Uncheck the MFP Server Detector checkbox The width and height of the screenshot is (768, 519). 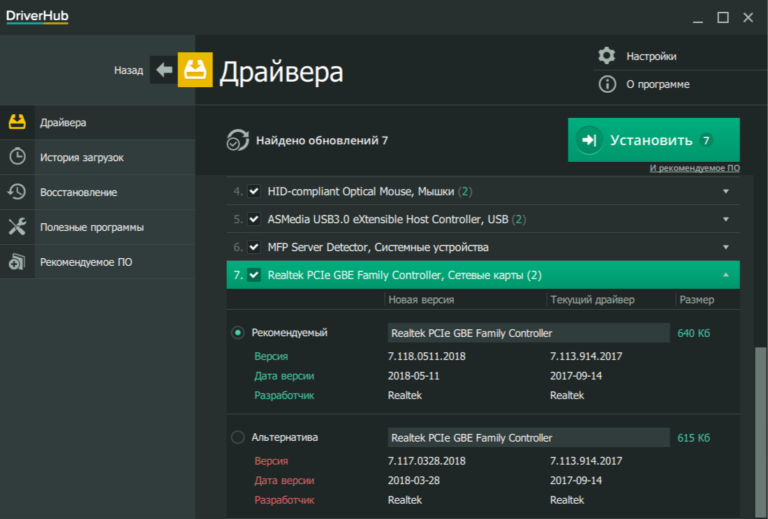pos(254,247)
